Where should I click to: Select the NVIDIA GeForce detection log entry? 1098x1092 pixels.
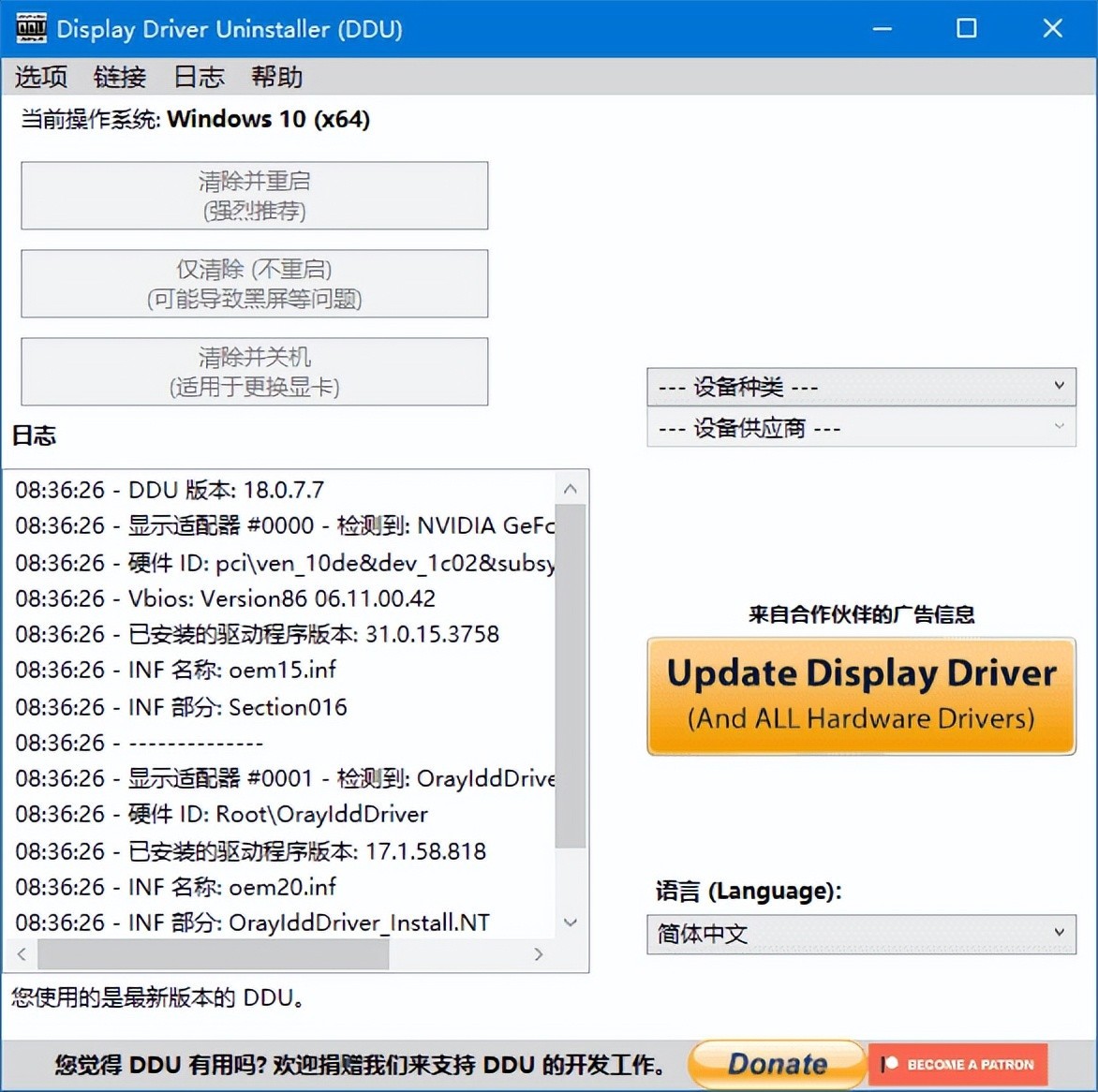tap(281, 525)
